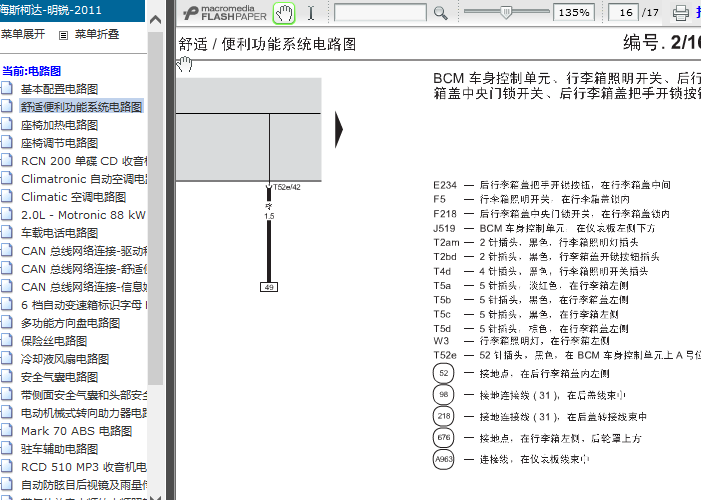Image resolution: width=701 pixels, height=500 pixels.
Task: Open CAN 总线网络连接-驱动 entry
Action: (84, 251)
